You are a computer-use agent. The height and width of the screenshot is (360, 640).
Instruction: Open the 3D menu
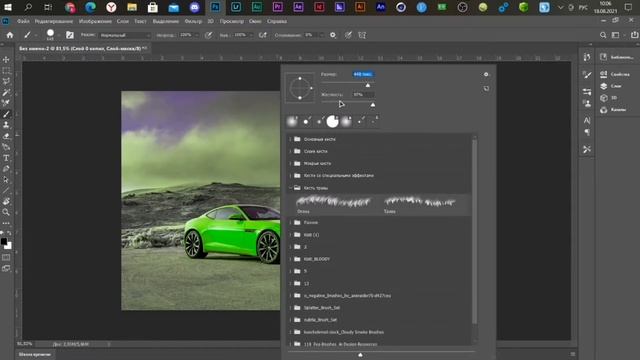[x=211, y=21]
